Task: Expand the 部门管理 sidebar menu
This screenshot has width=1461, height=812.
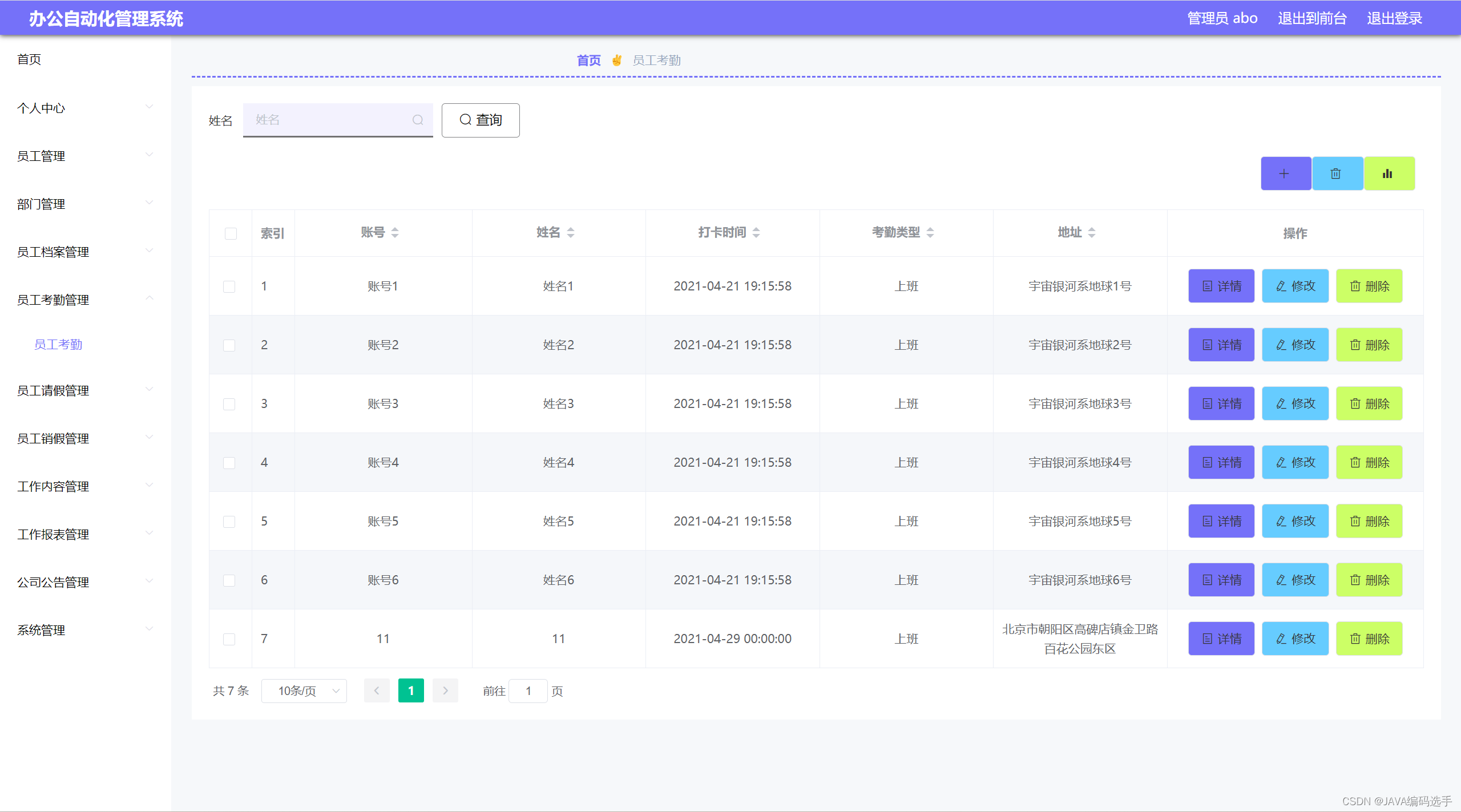Action: click(86, 204)
